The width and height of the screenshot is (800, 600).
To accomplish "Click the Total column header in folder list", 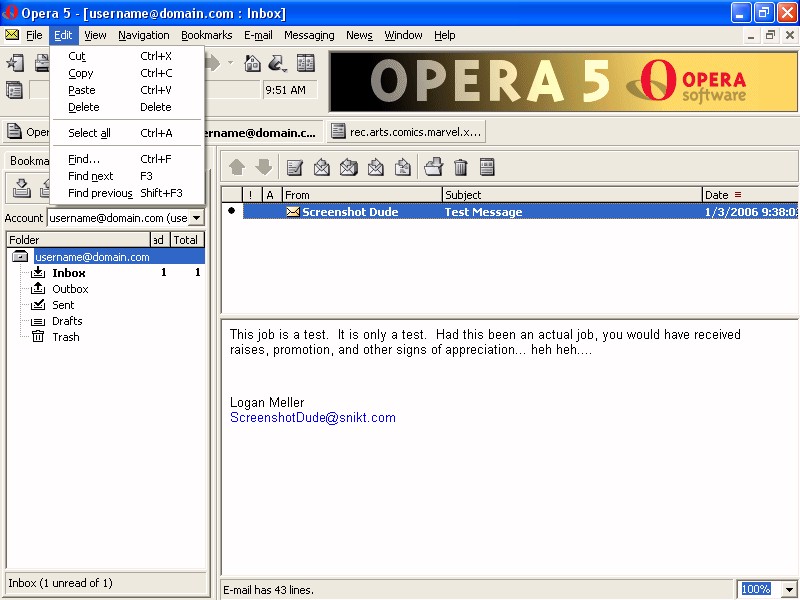I will [x=187, y=239].
